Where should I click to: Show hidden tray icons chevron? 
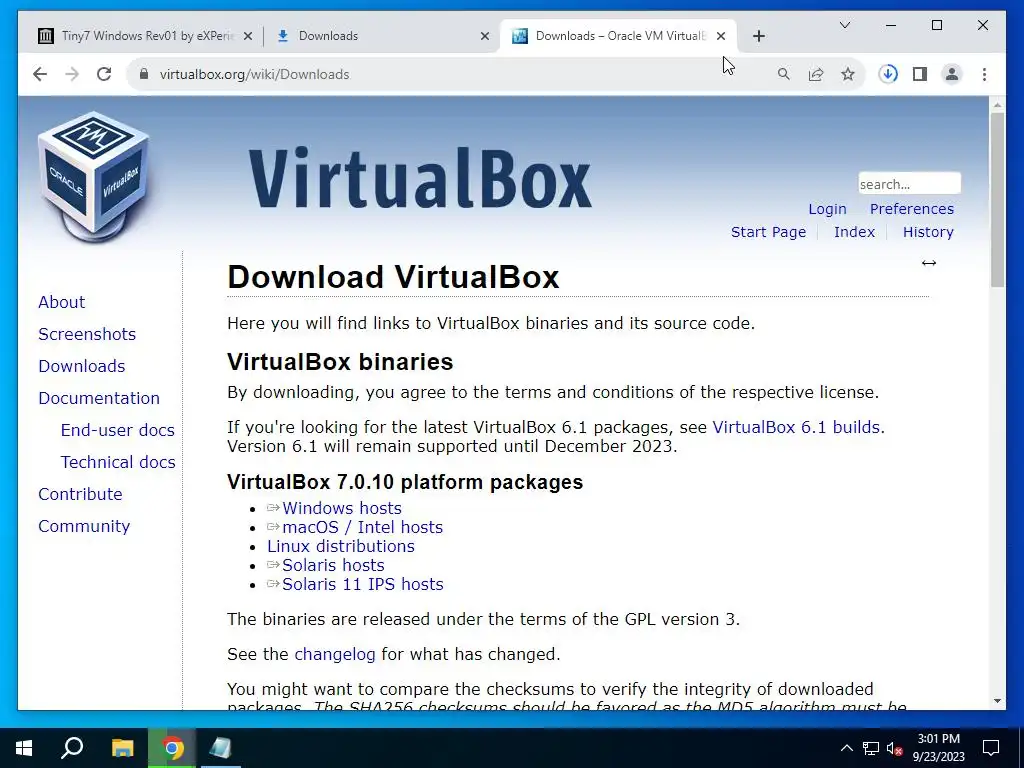(846, 748)
